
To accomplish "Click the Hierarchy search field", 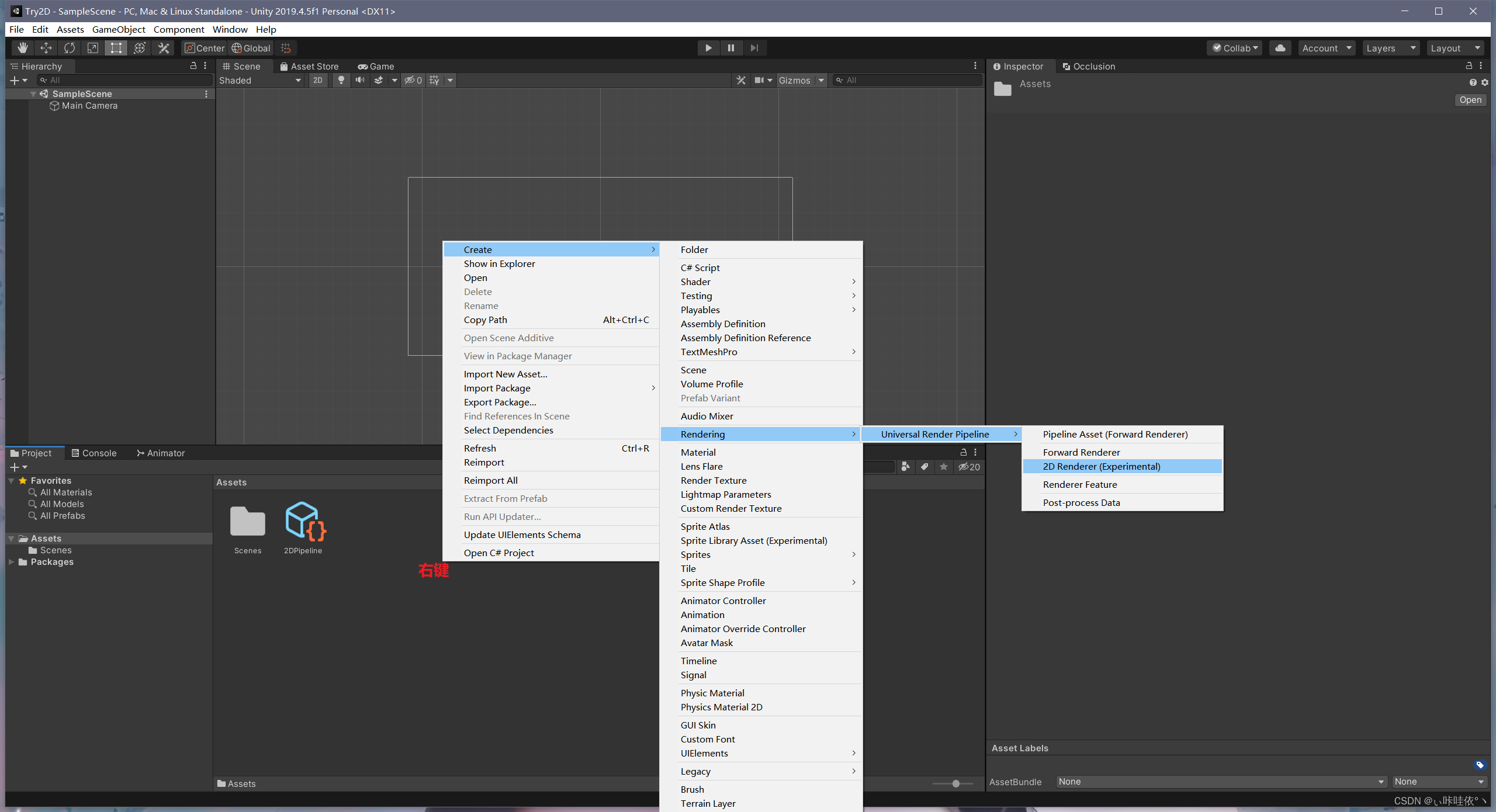I will [x=124, y=80].
